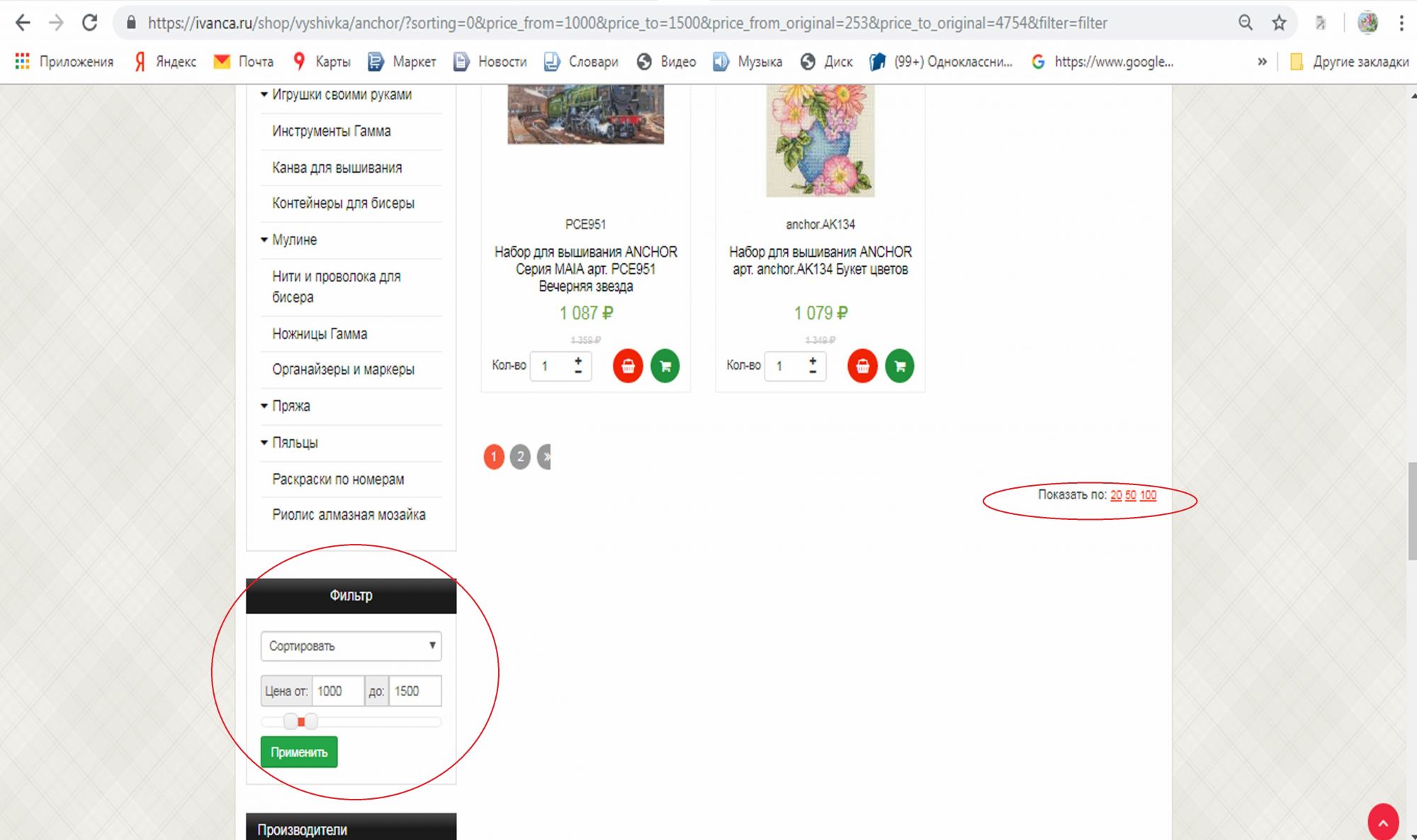Open Канва для вышивания category
Screen dimensions: 1417x840
(x=337, y=168)
